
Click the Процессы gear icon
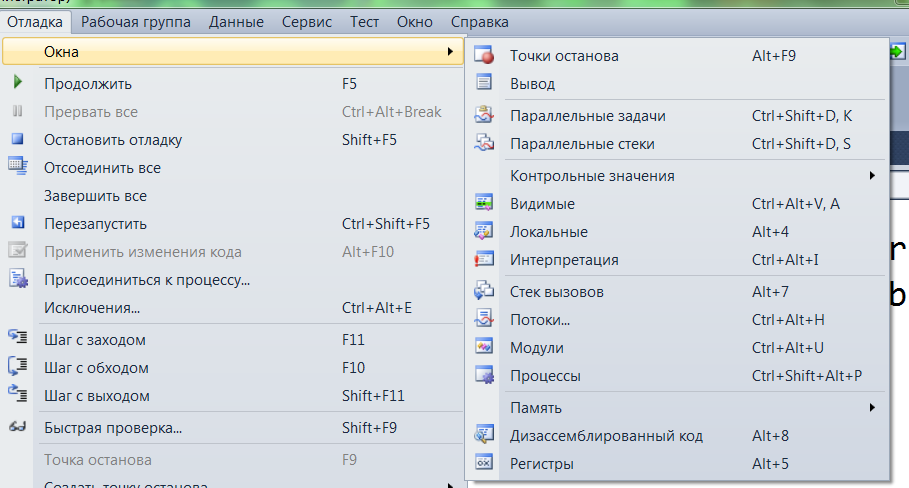tap(485, 374)
